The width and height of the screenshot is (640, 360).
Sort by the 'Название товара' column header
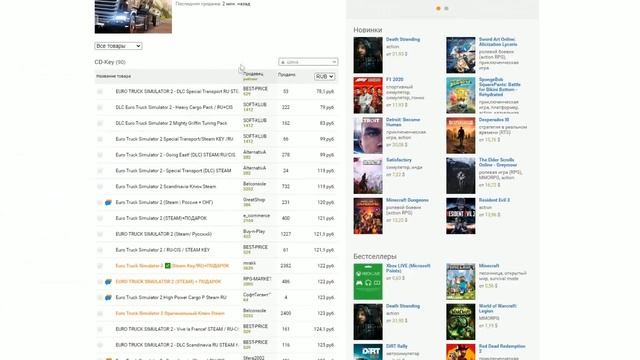coord(113,76)
